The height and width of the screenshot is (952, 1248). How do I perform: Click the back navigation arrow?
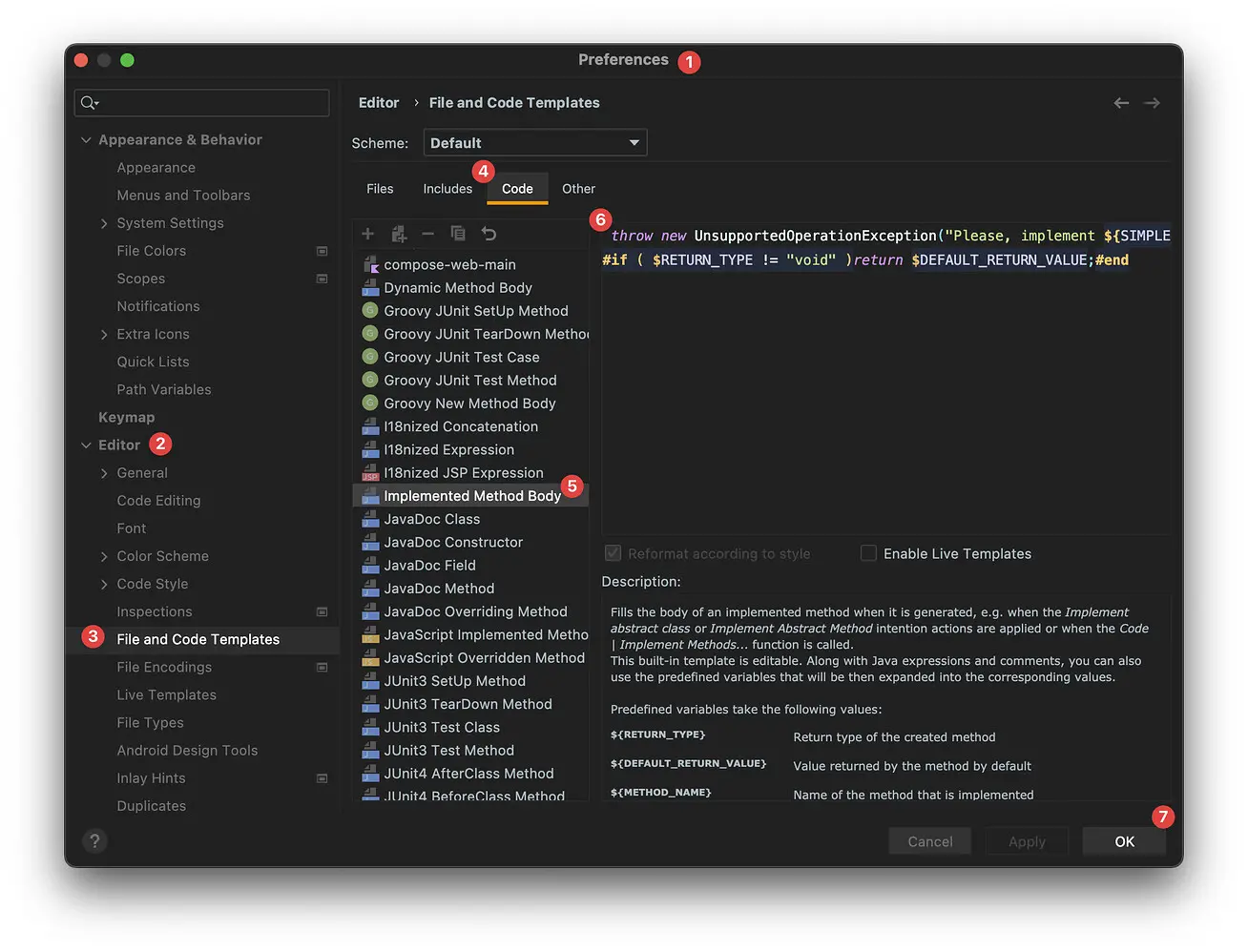pyautogui.click(x=1121, y=103)
